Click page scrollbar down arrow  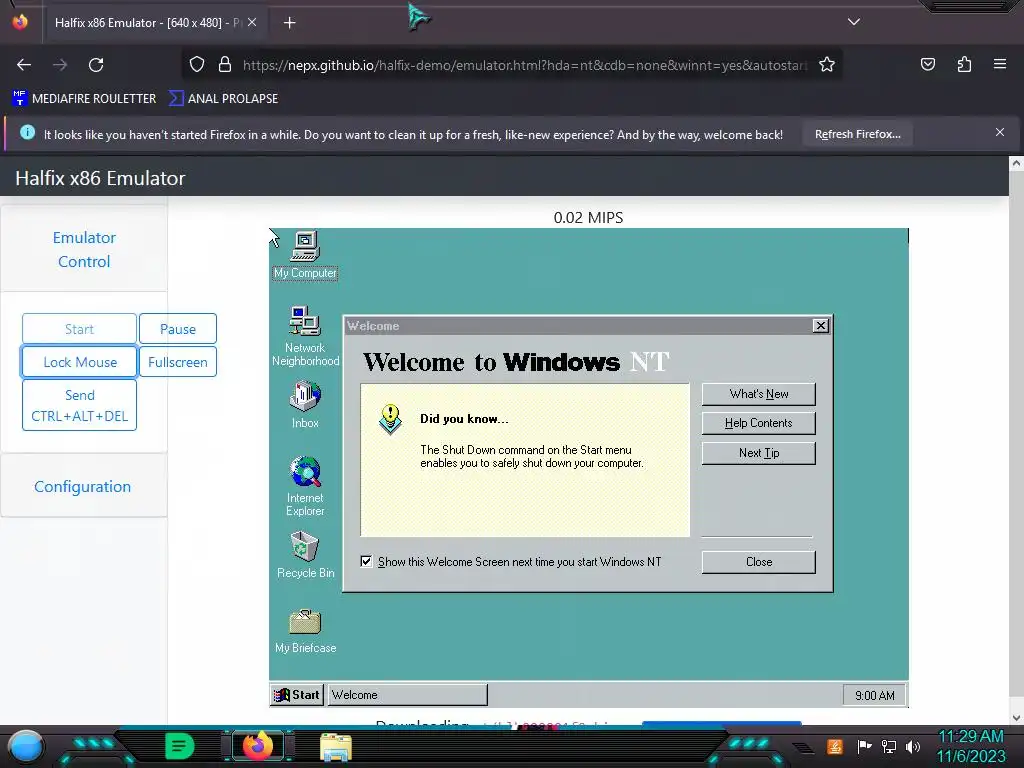click(x=1016, y=718)
